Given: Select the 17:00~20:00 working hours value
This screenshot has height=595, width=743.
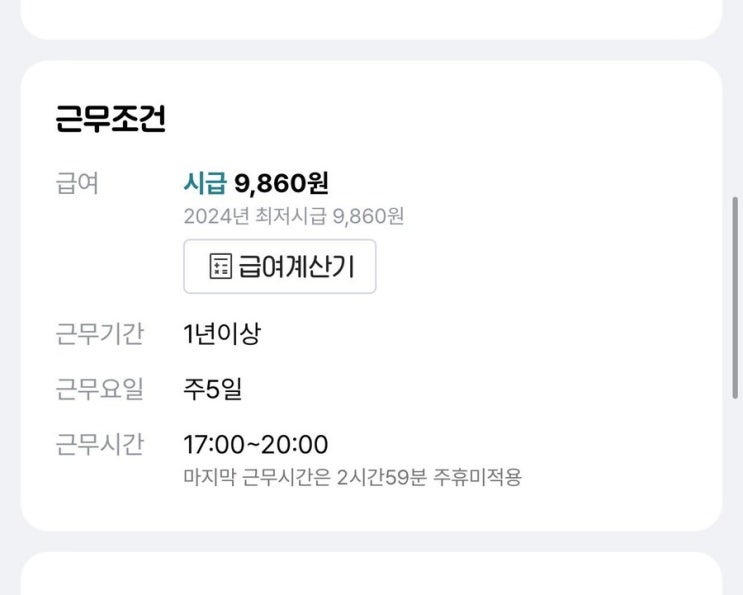Looking at the screenshot, I should (x=256, y=445).
